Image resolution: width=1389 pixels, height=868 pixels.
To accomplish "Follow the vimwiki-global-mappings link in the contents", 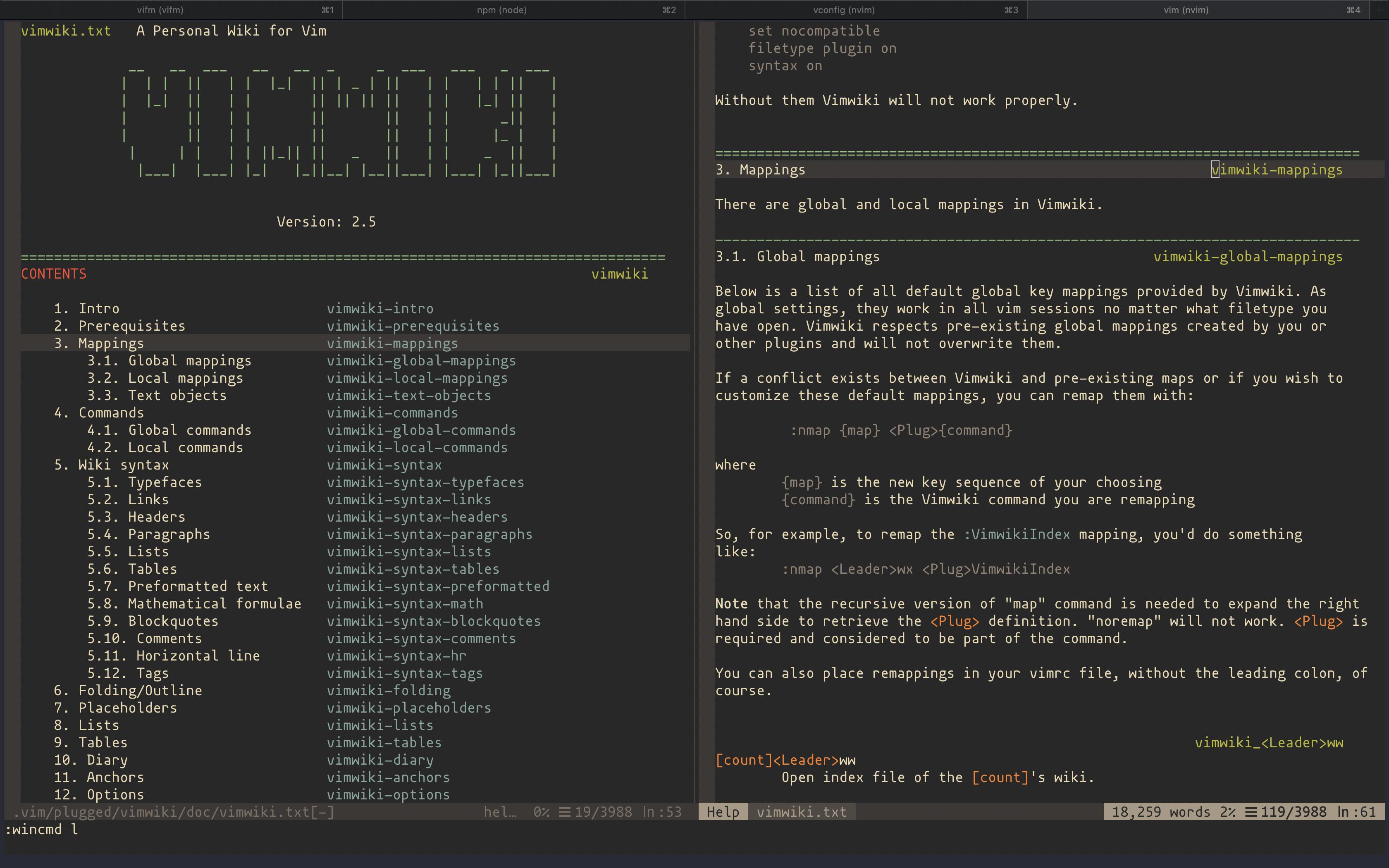I will coord(421,360).
